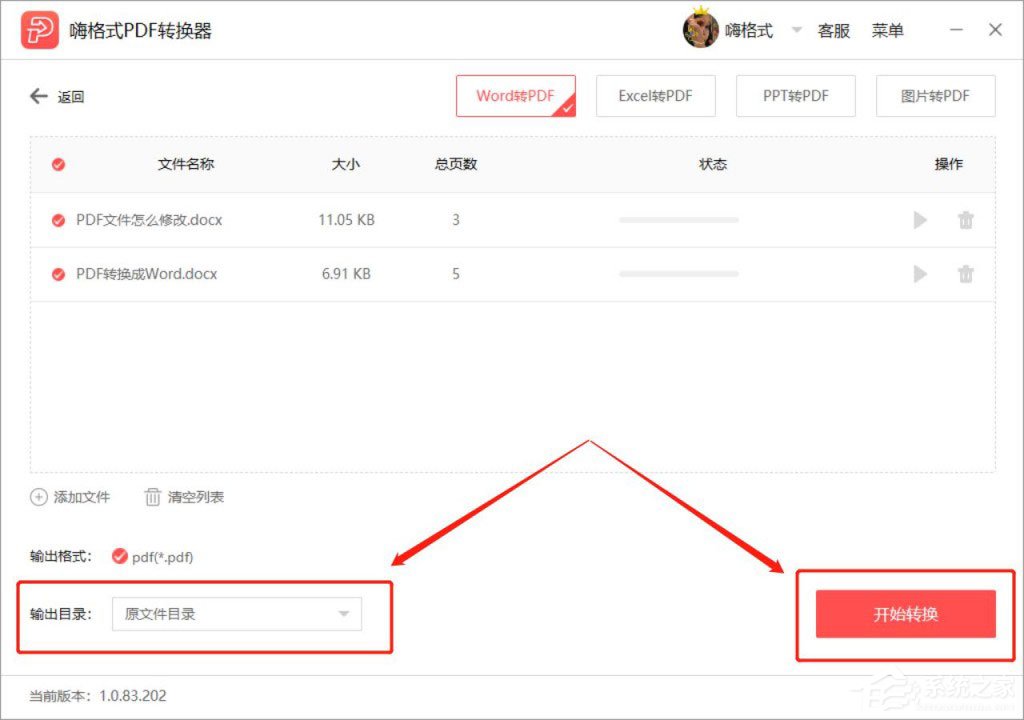This screenshot has width=1024, height=720.
Task: Toggle the pdf(*.pdf) output format checkbox
Action: click(x=118, y=557)
